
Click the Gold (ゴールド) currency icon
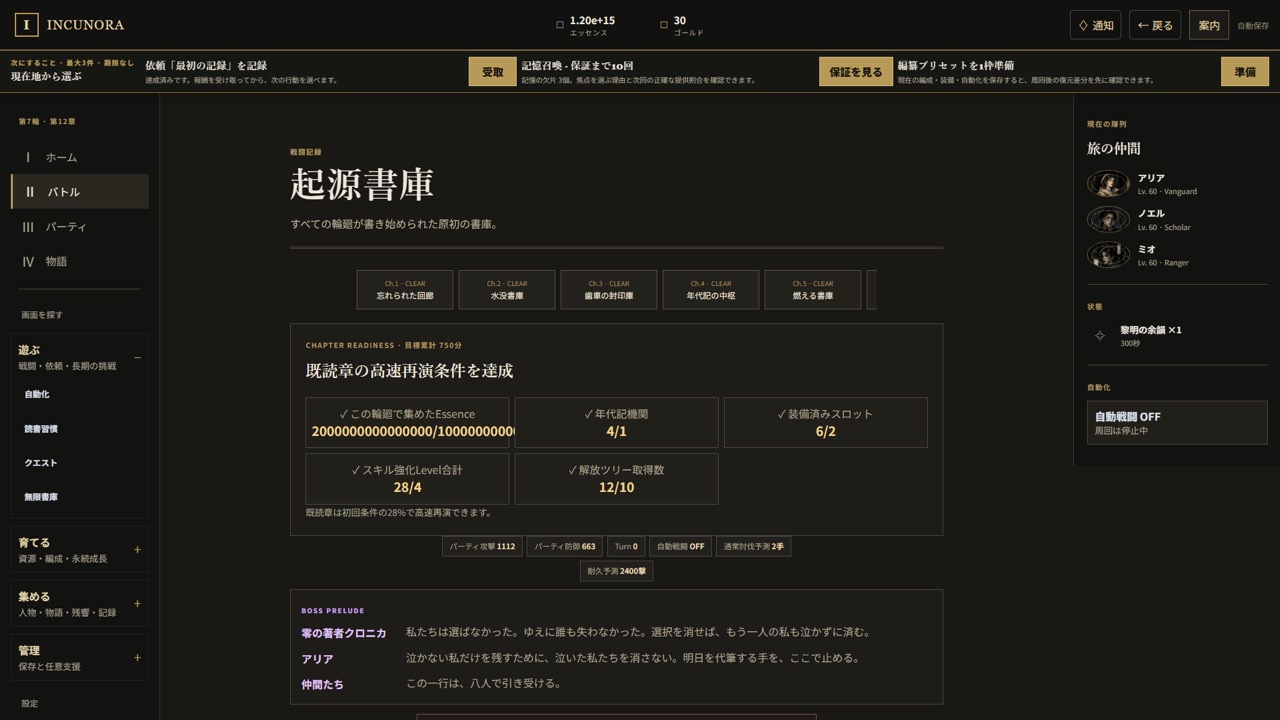664,25
